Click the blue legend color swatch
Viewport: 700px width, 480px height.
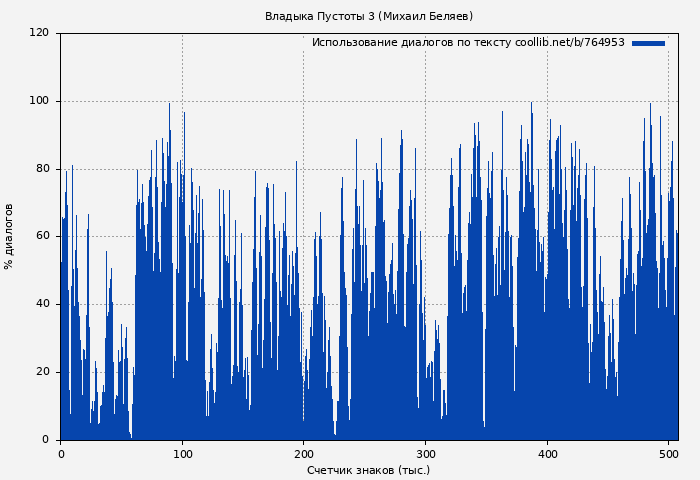click(x=648, y=43)
